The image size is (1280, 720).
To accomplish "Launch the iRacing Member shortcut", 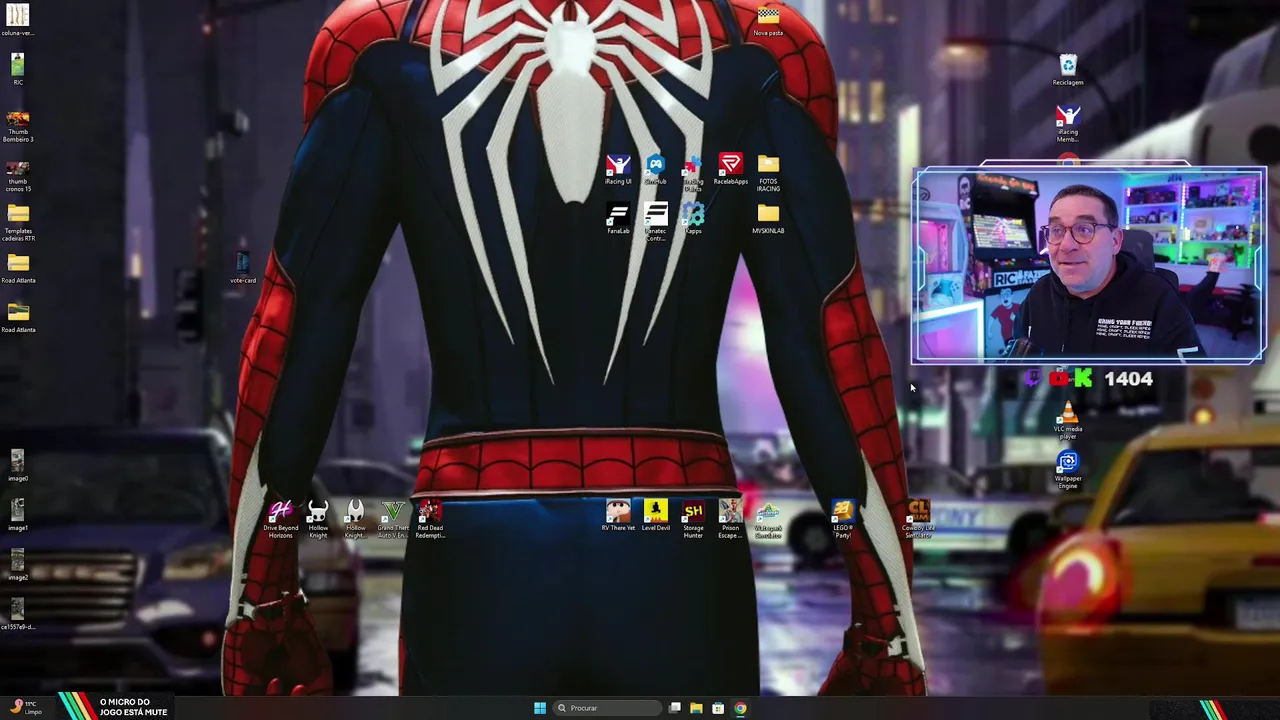I will 1068,124.
